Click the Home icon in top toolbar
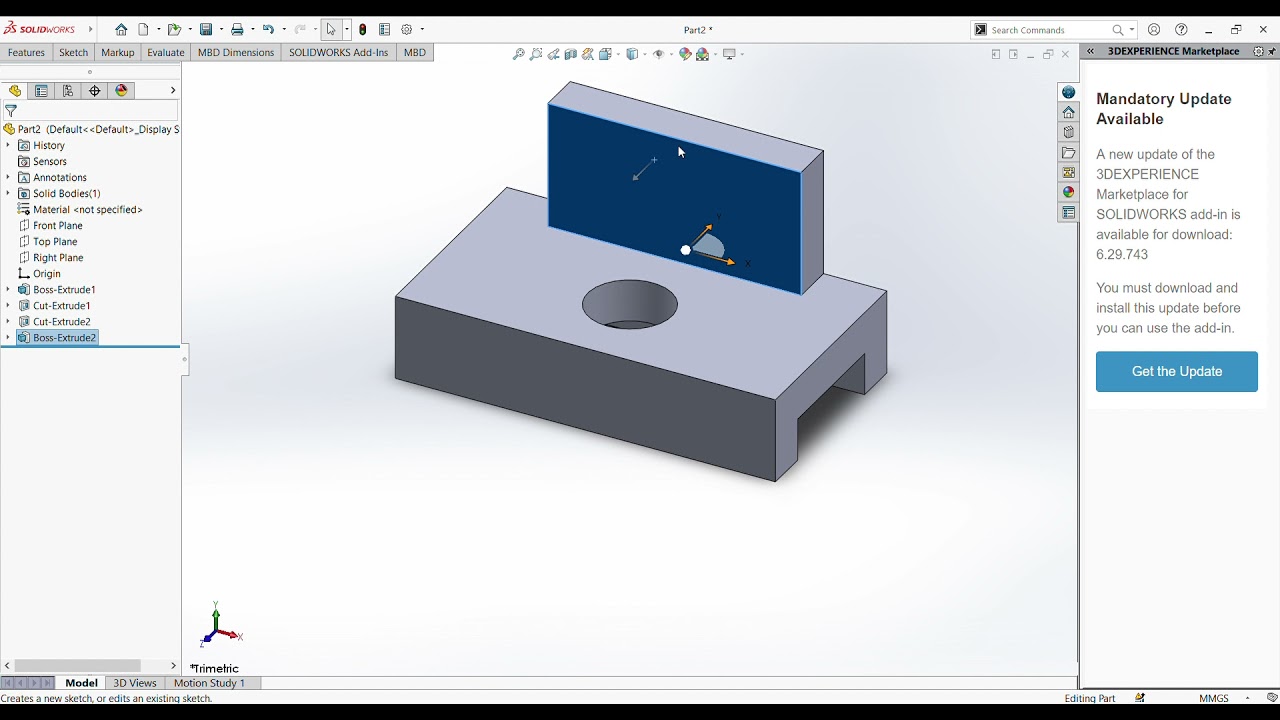This screenshot has width=1280, height=720. (x=121, y=30)
